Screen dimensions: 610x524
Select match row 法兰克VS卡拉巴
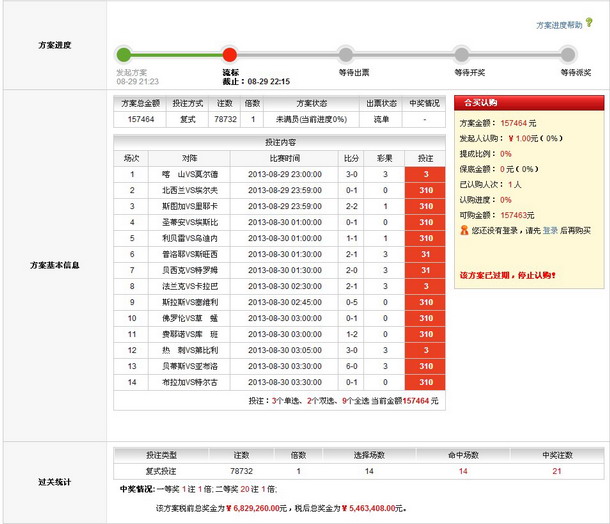tap(189, 286)
